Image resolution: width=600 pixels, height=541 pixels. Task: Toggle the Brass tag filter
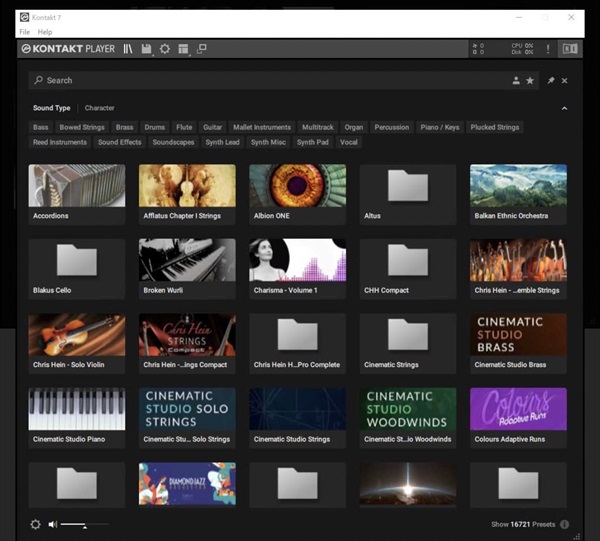point(124,127)
